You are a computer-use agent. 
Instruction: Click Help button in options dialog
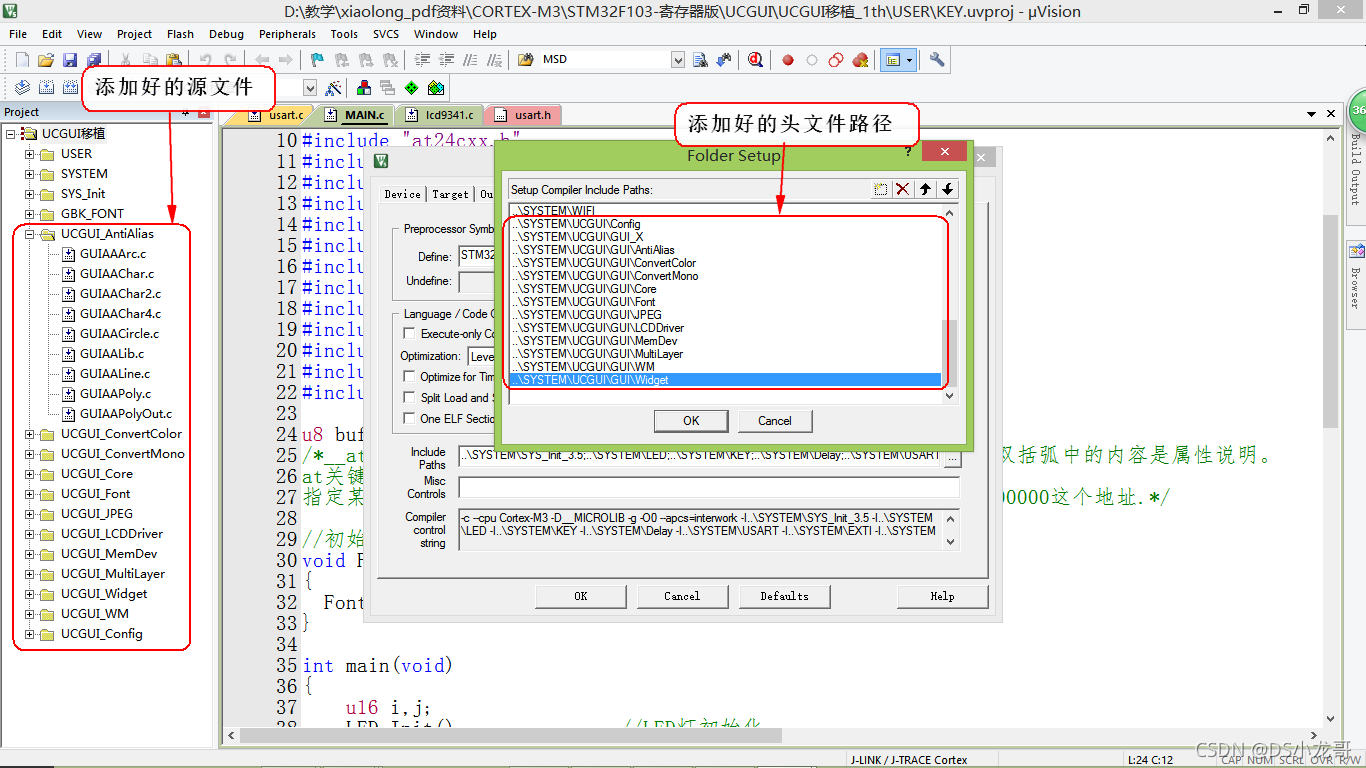point(942,596)
